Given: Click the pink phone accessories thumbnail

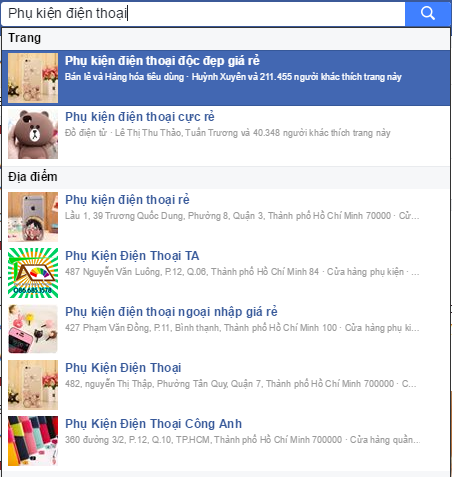Looking at the screenshot, I should tap(33, 329).
